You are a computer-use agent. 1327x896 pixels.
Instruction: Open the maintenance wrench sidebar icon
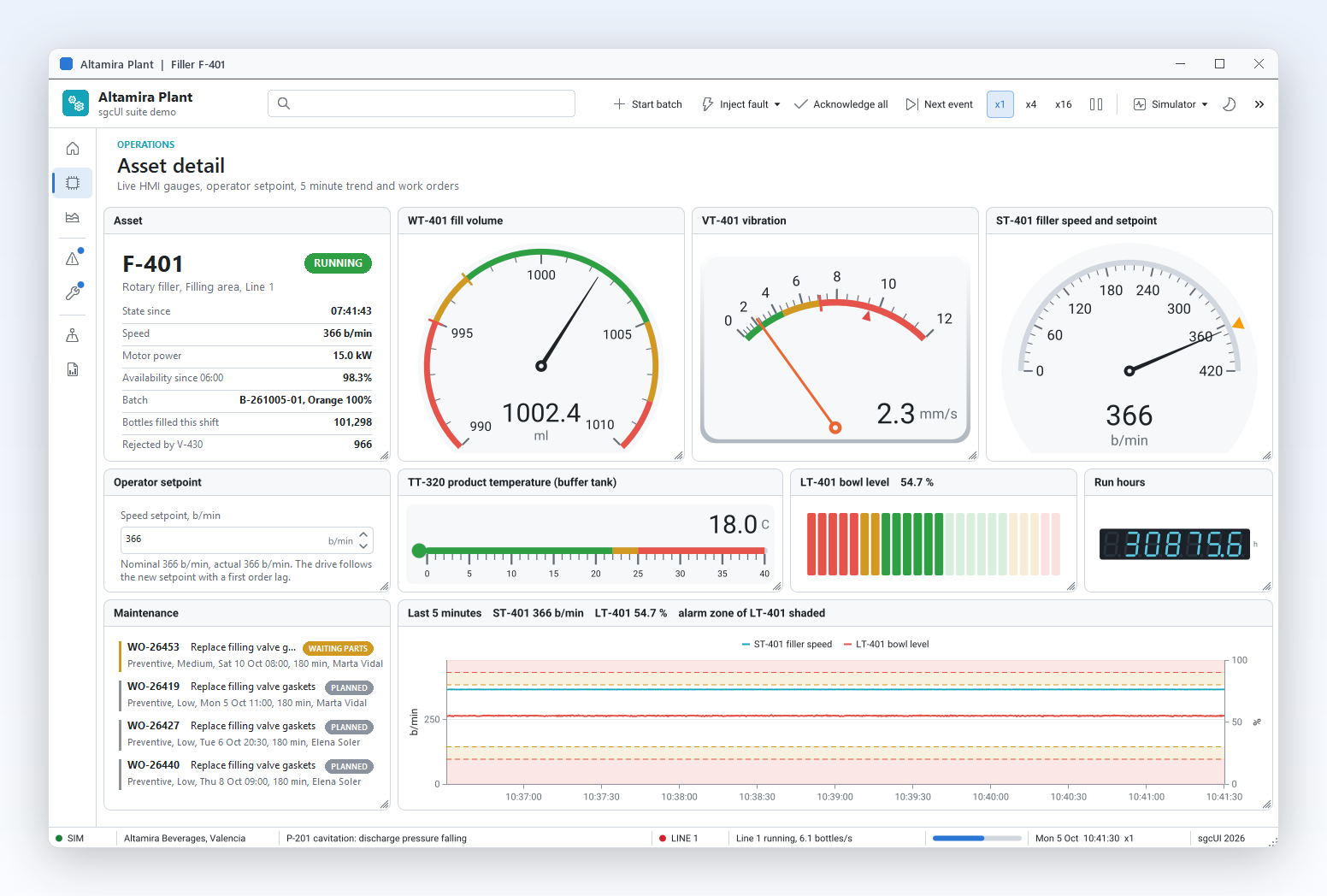(x=73, y=292)
